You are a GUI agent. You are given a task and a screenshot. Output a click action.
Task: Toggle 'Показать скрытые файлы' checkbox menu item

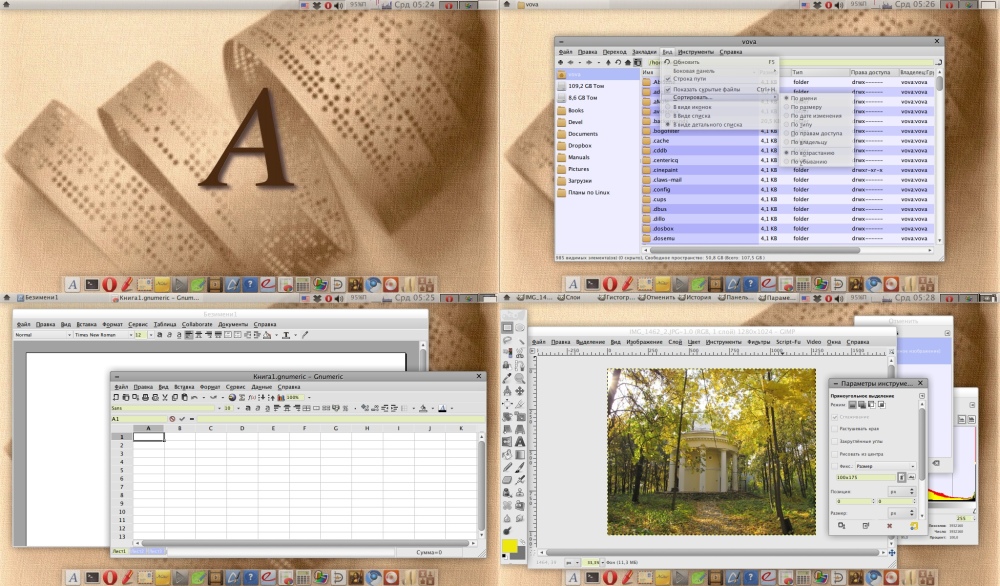[720, 90]
